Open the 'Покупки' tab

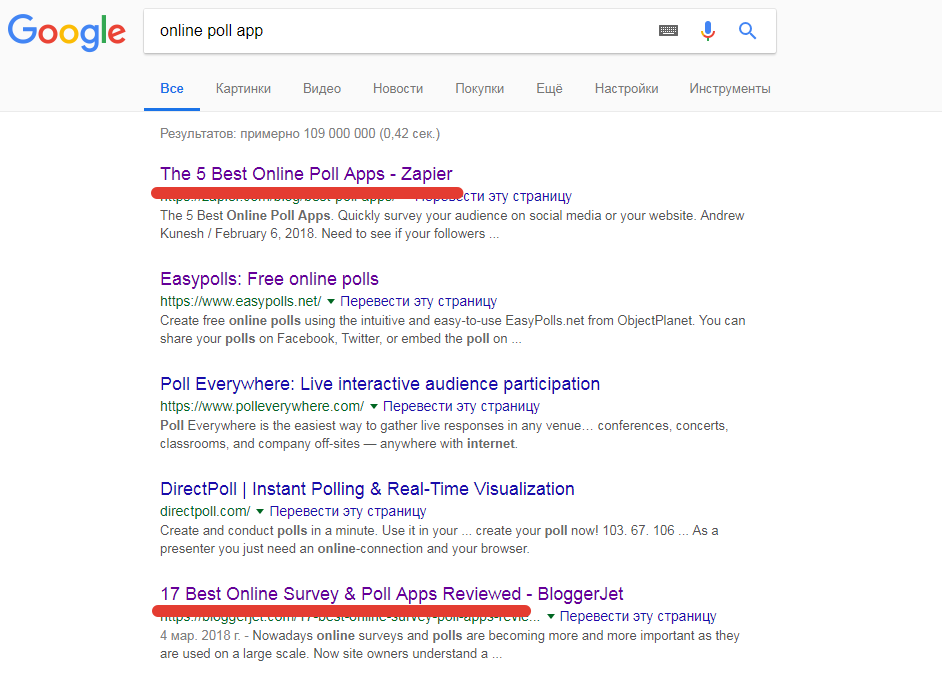click(x=479, y=88)
